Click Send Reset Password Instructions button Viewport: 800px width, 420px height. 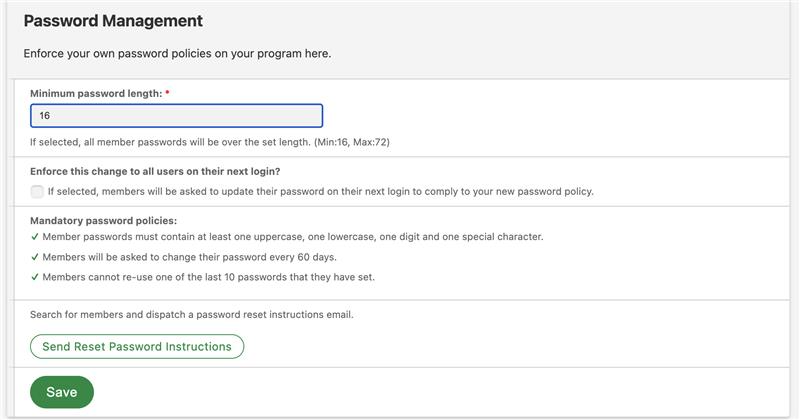point(137,347)
